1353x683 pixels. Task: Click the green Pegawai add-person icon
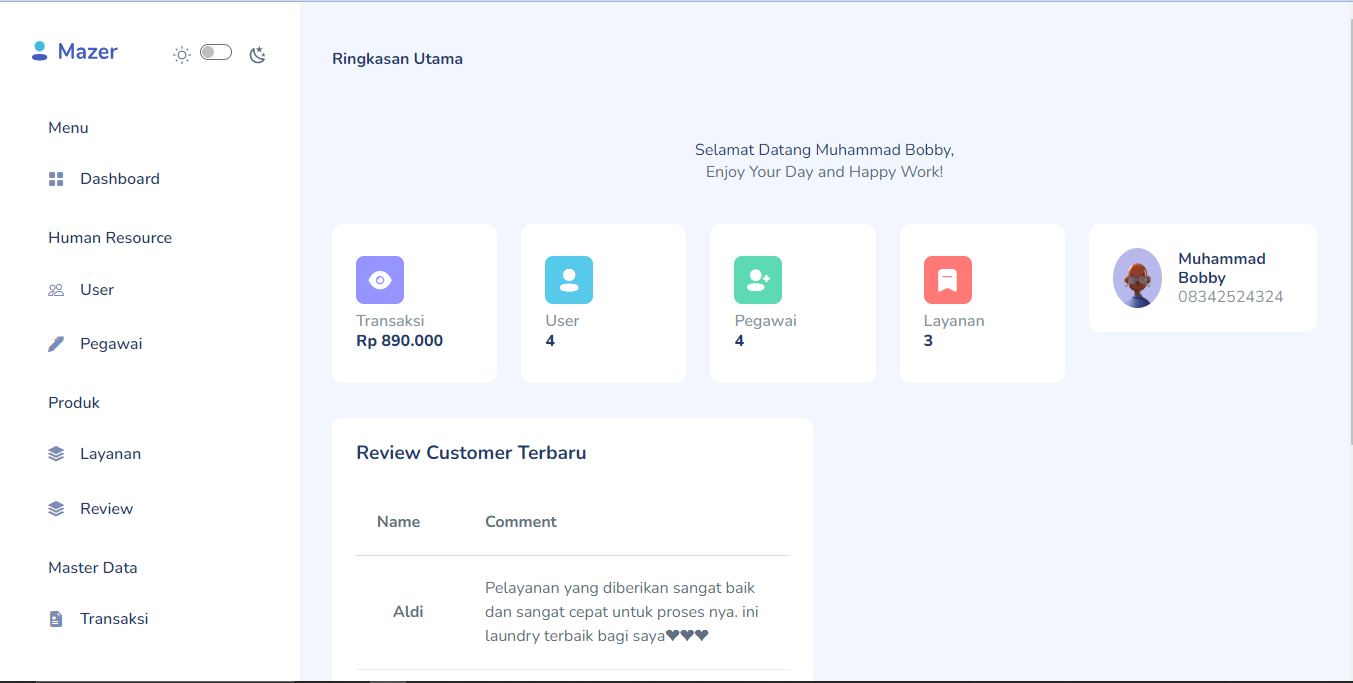pyautogui.click(x=757, y=280)
